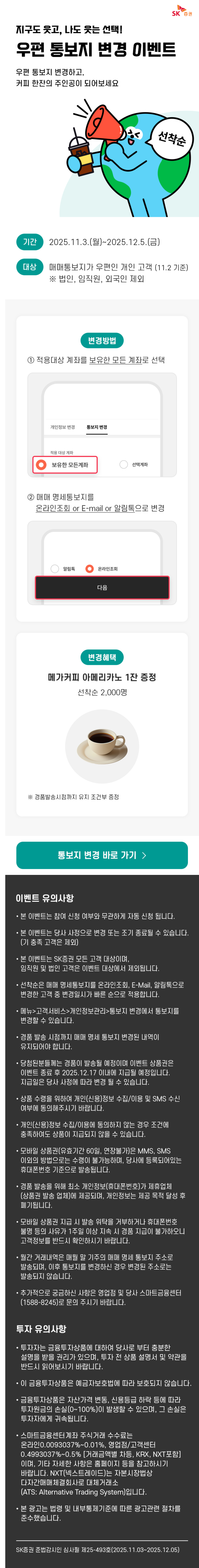199x1568 pixels.
Task: Select the 선택계좌 radio option
Action: click(124, 464)
